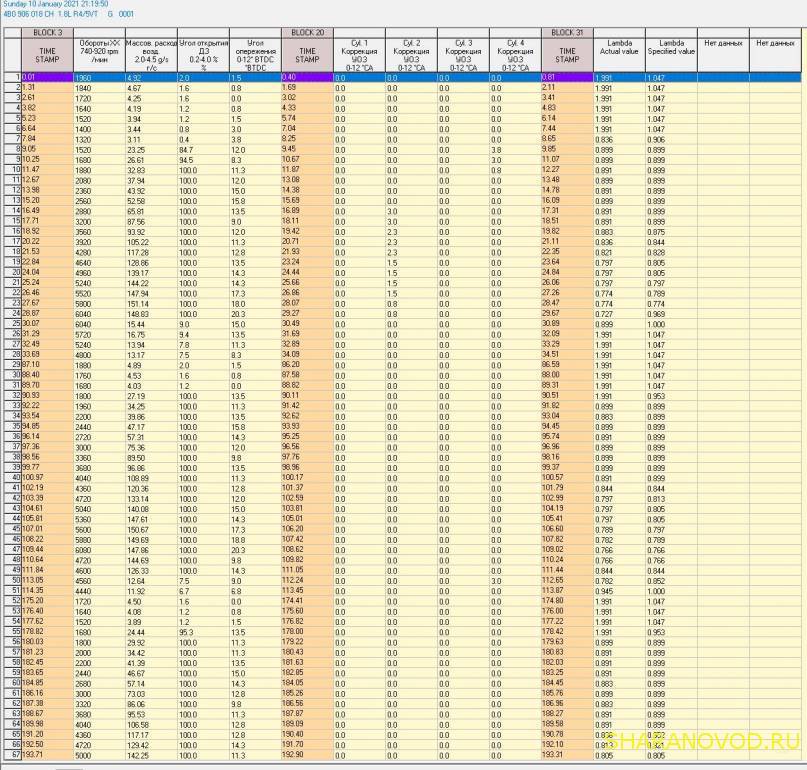807x770 pixels.
Task: Click the TIME STAMP header under BLOCK 3
Action: click(x=46, y=54)
